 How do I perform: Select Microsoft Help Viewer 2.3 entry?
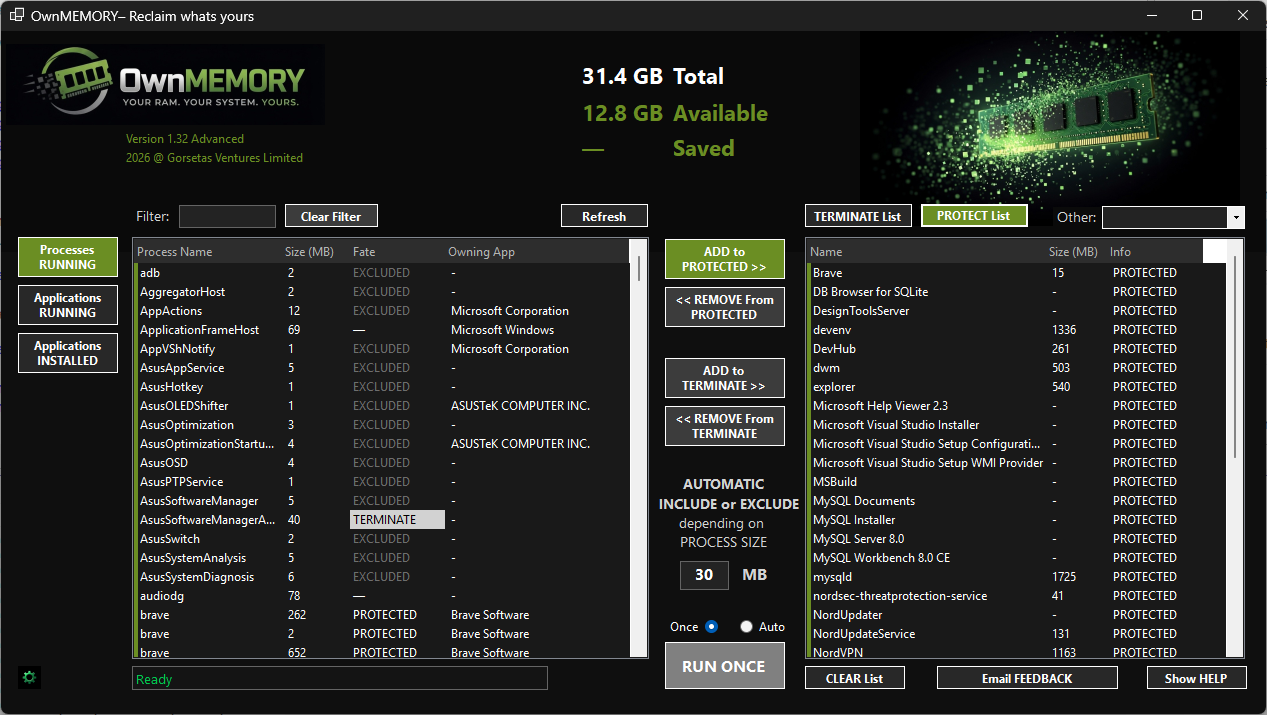point(1016,406)
